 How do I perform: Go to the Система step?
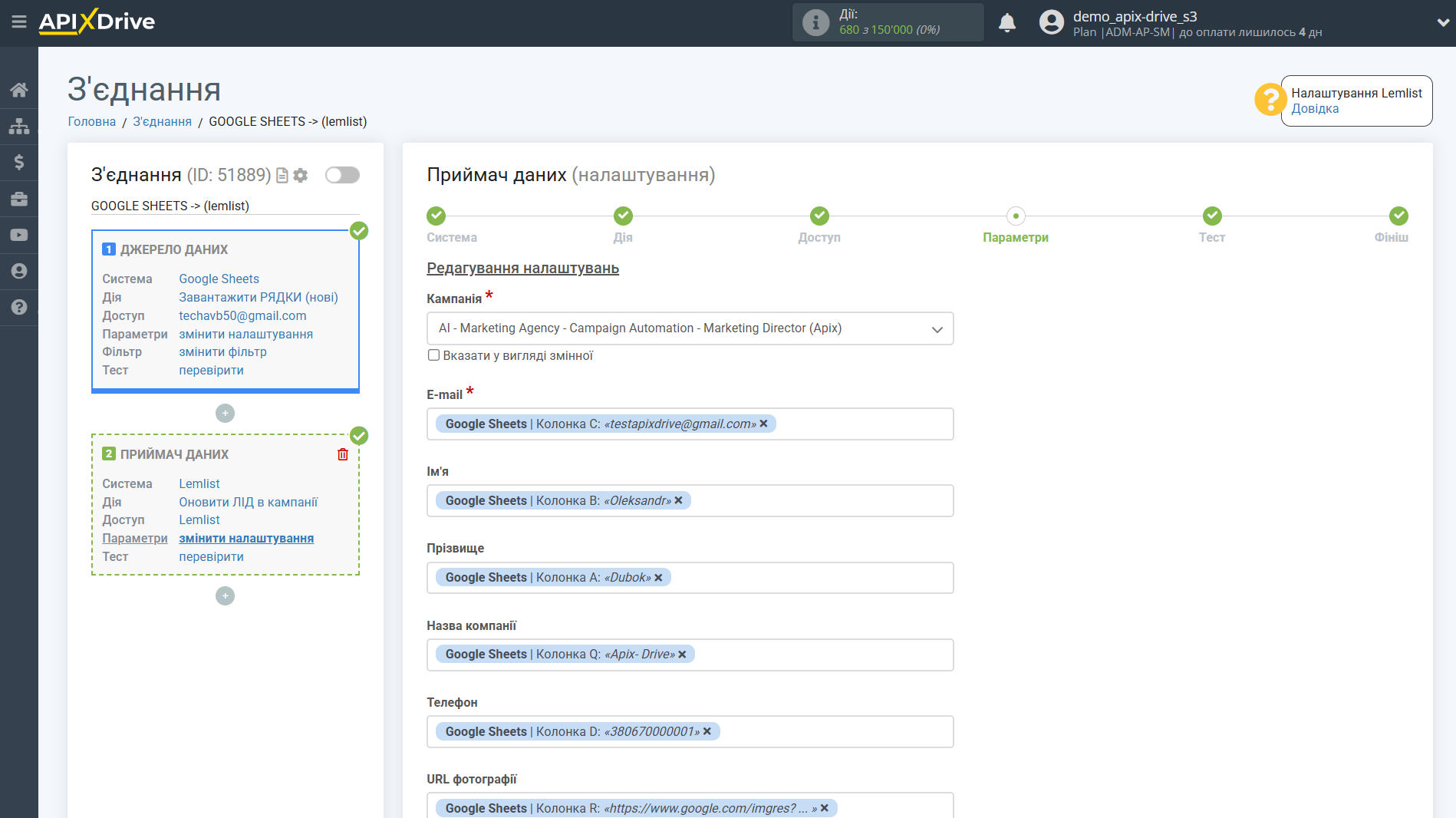point(436,216)
